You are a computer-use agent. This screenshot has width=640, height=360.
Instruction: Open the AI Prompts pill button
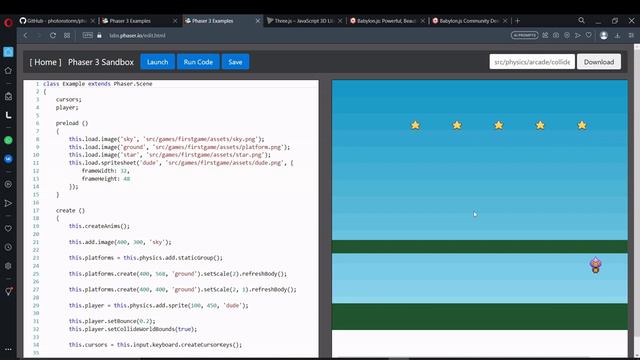[x=524, y=36]
